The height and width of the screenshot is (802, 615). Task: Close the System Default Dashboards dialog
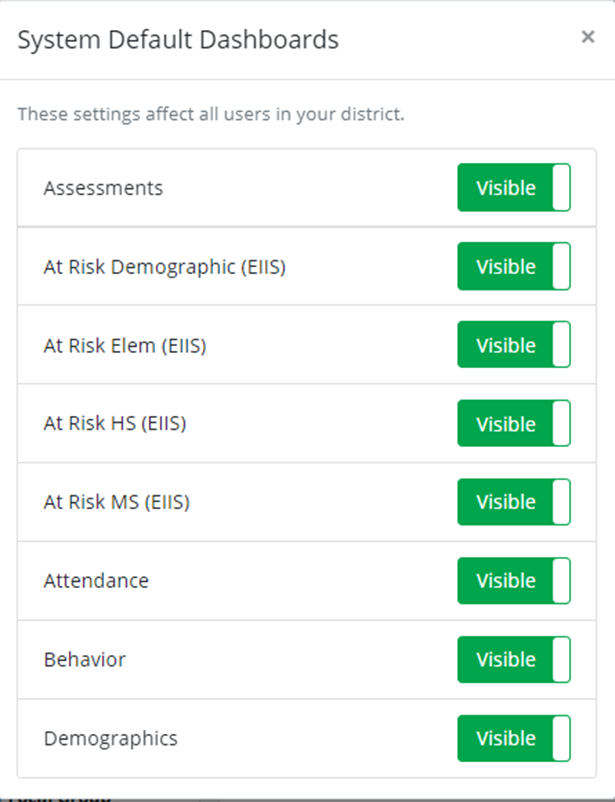[x=588, y=37]
